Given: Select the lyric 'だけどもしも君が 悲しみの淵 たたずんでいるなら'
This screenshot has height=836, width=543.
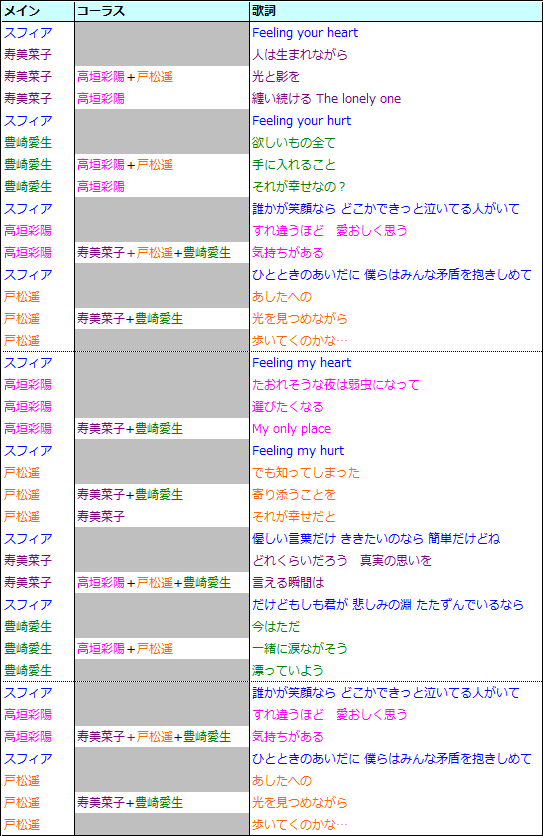Looking at the screenshot, I should coord(388,605).
